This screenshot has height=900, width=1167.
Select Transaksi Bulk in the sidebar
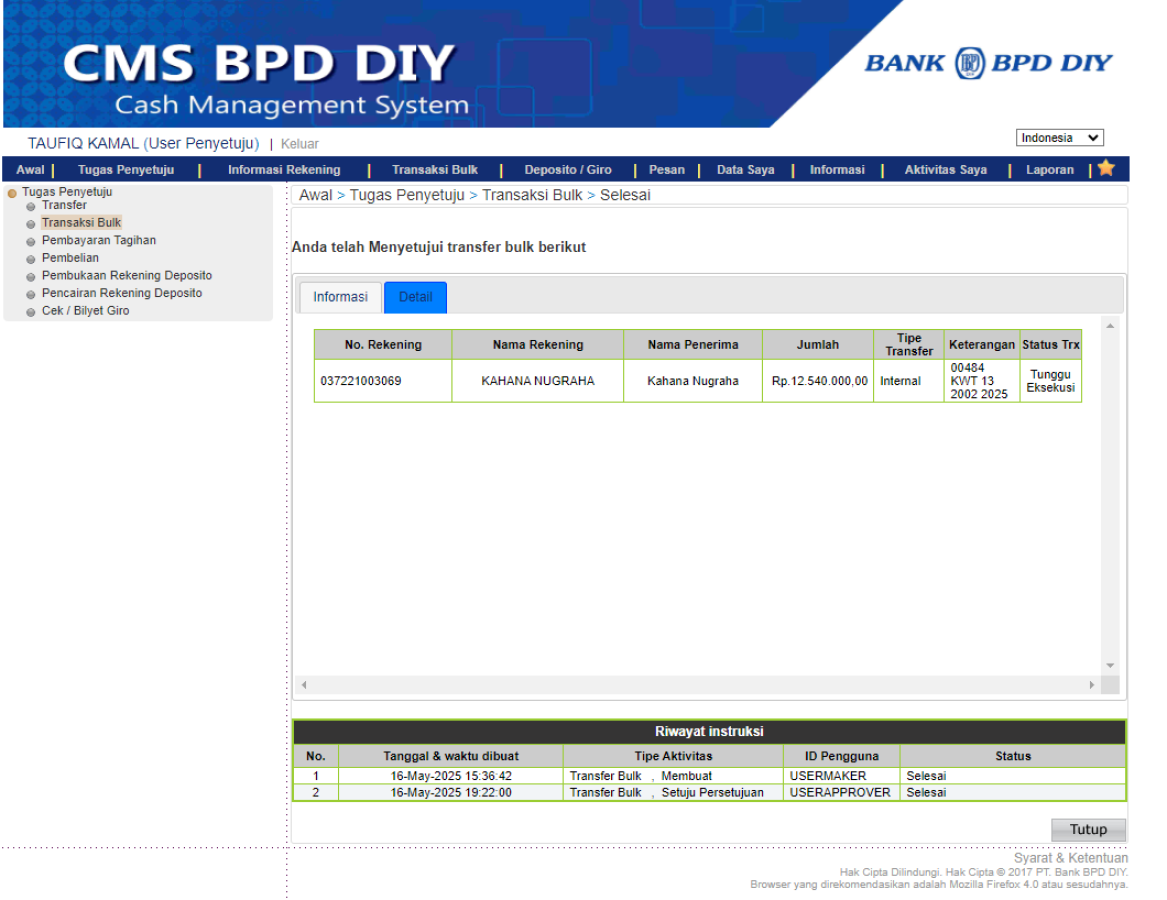point(81,223)
